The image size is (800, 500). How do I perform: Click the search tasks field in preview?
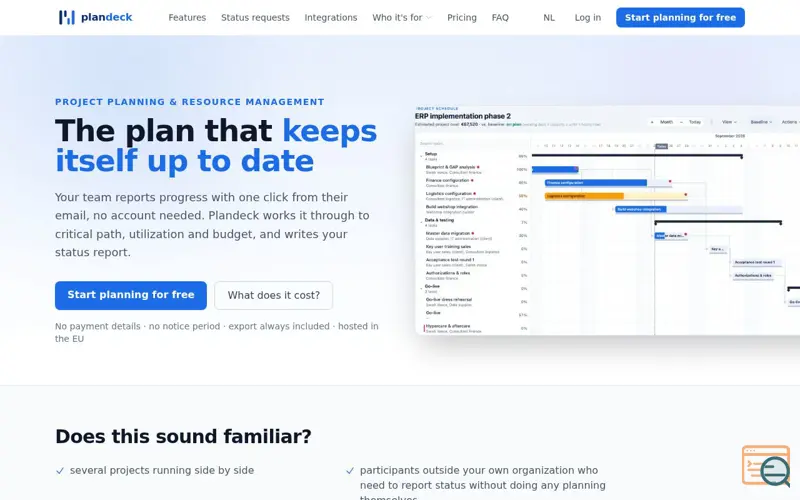[473, 144]
